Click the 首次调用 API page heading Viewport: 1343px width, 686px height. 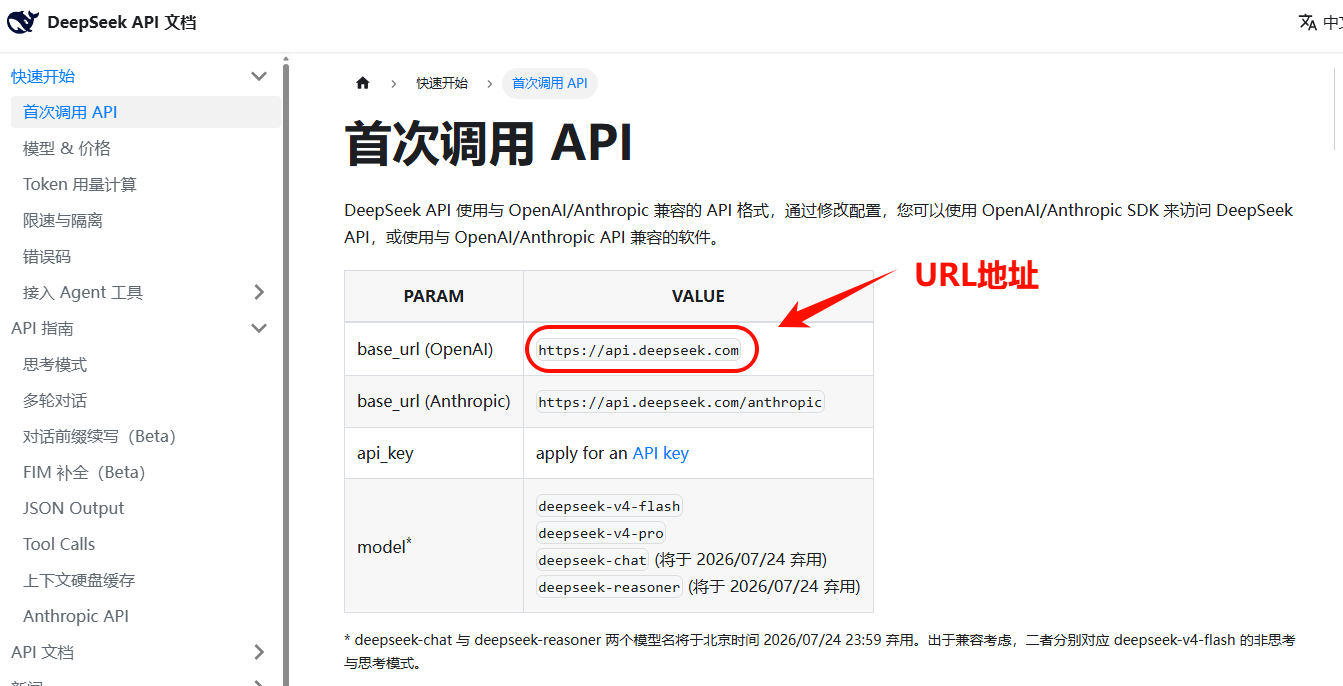489,143
